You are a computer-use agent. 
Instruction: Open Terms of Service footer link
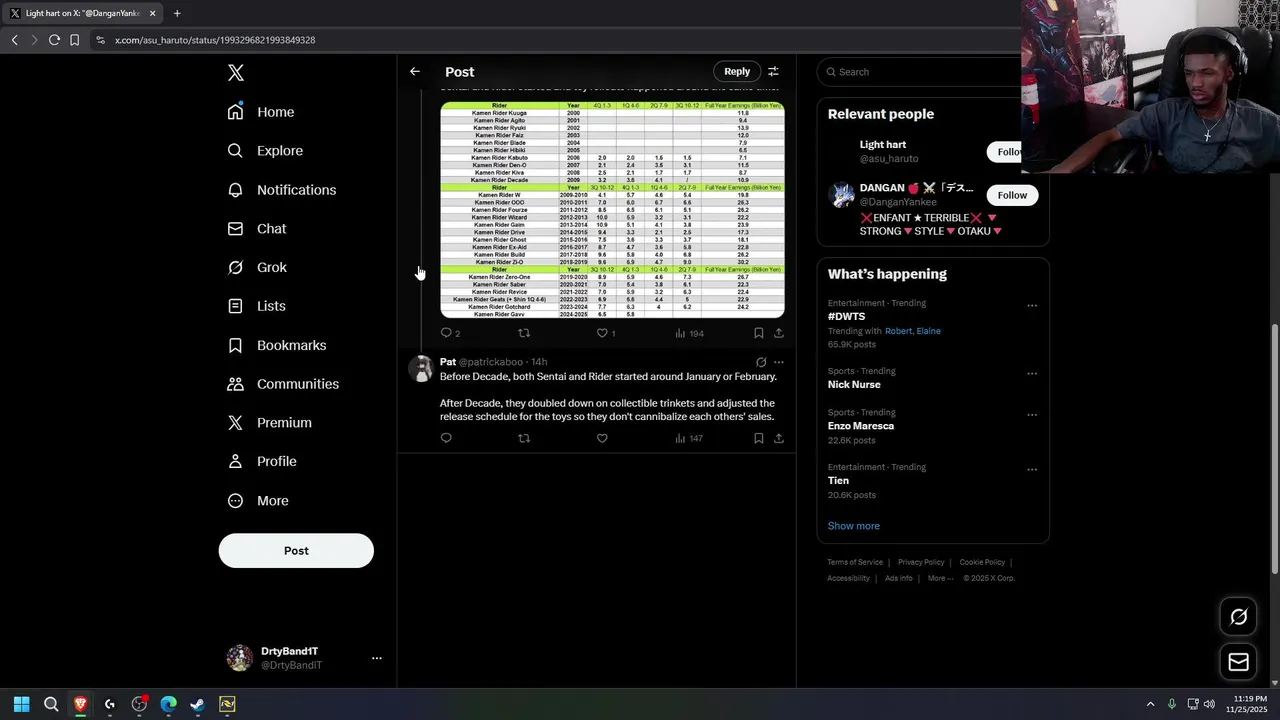pos(855,562)
